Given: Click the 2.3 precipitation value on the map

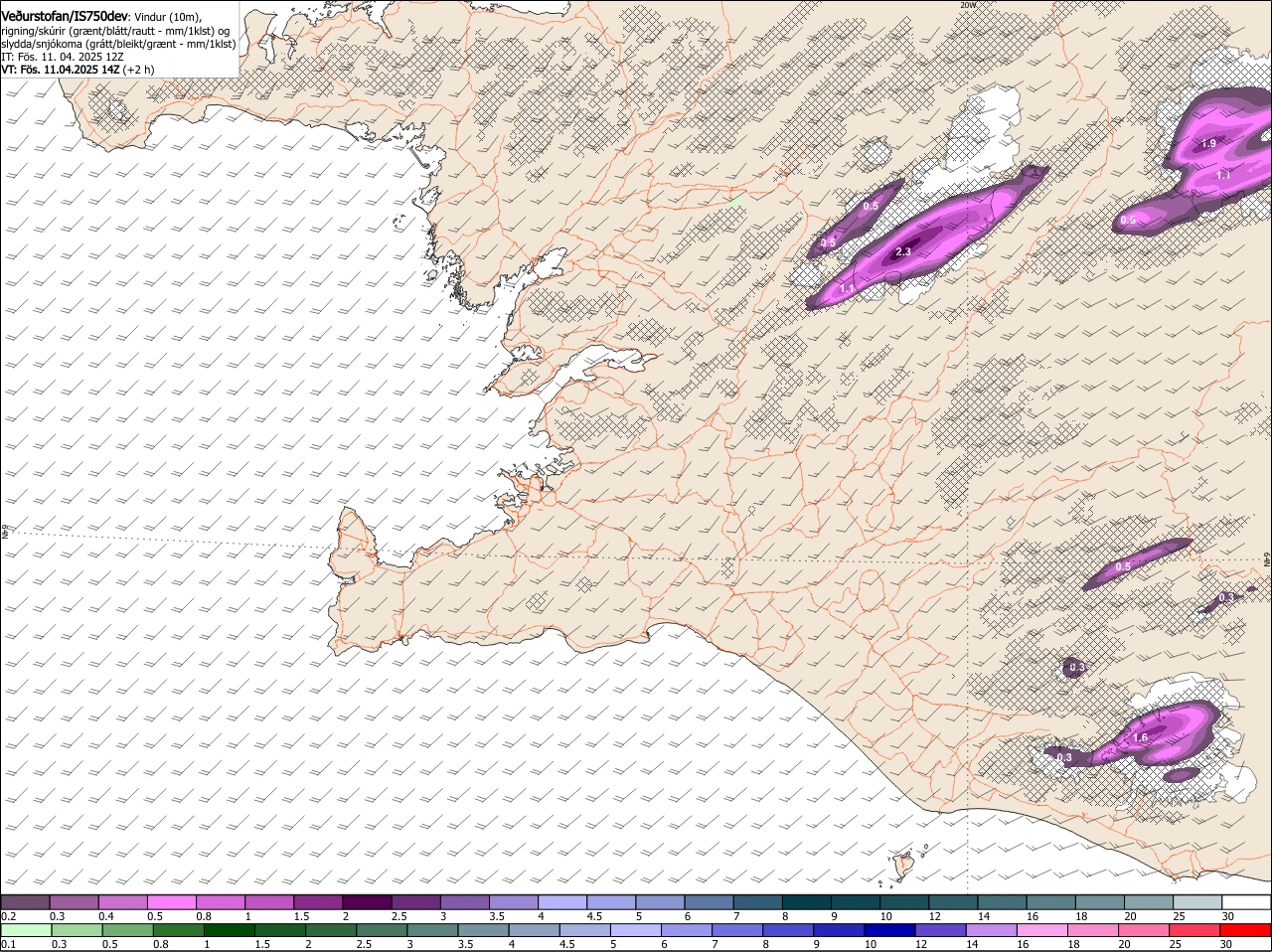Looking at the screenshot, I should coord(903,252).
